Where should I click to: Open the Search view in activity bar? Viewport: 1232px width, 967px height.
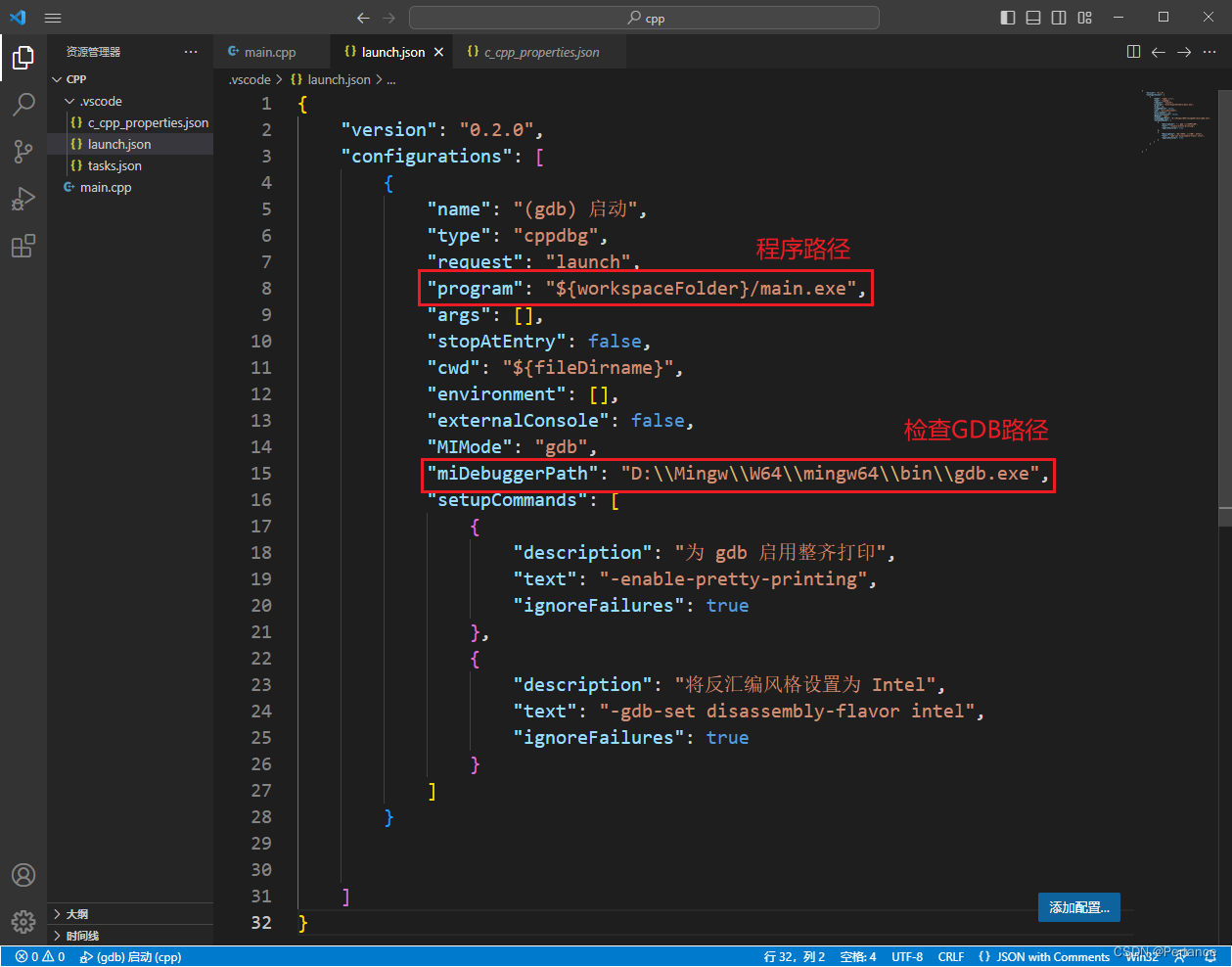point(23,105)
